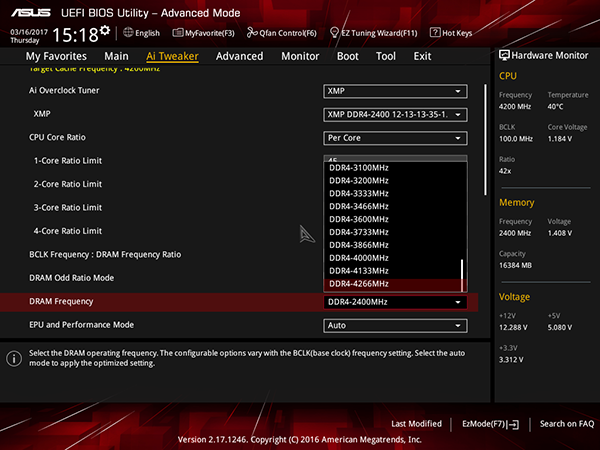Click the 1-Core Ratio Limit value field
This screenshot has width=600, height=450.
point(395,158)
